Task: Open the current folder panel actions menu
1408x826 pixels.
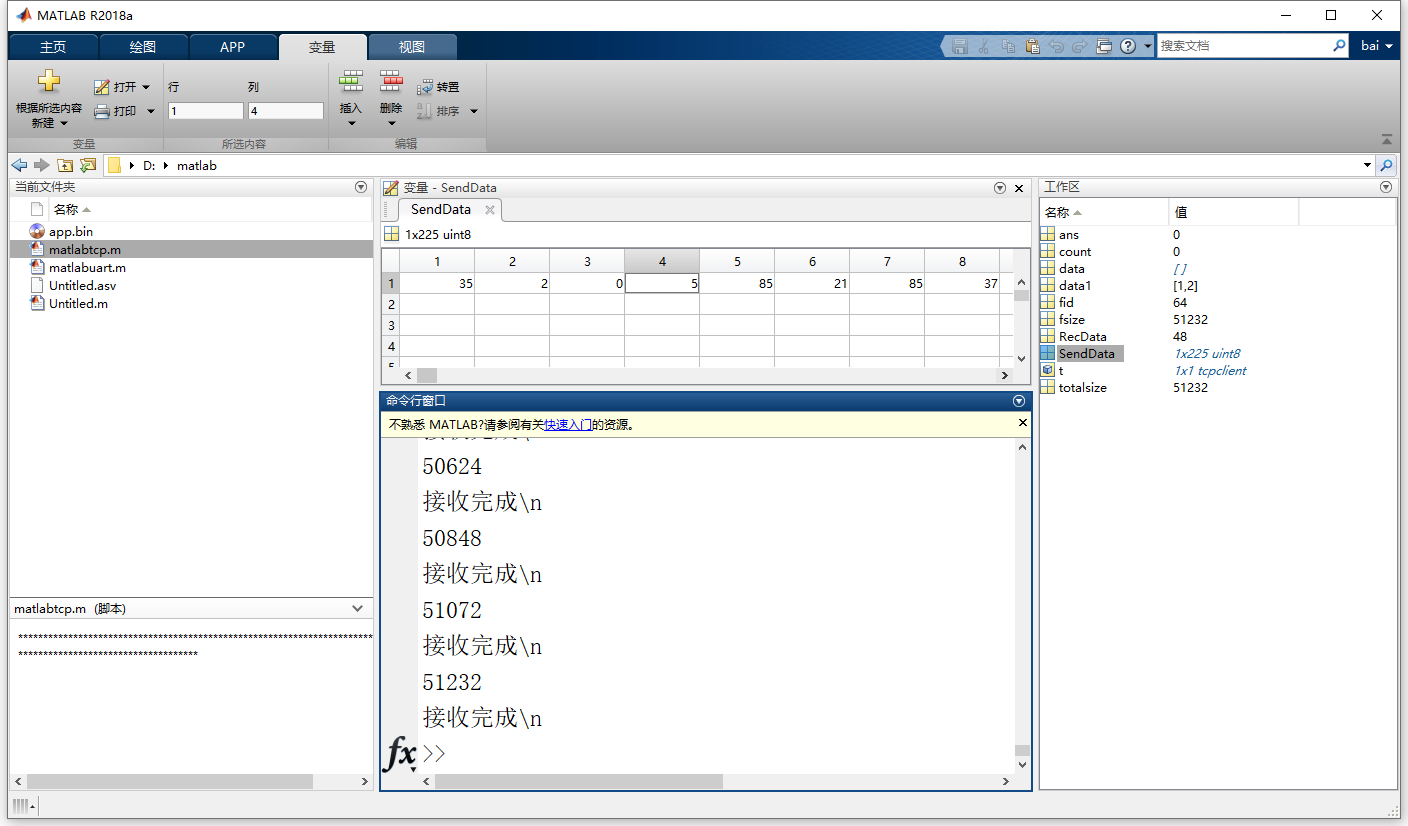Action: point(361,187)
